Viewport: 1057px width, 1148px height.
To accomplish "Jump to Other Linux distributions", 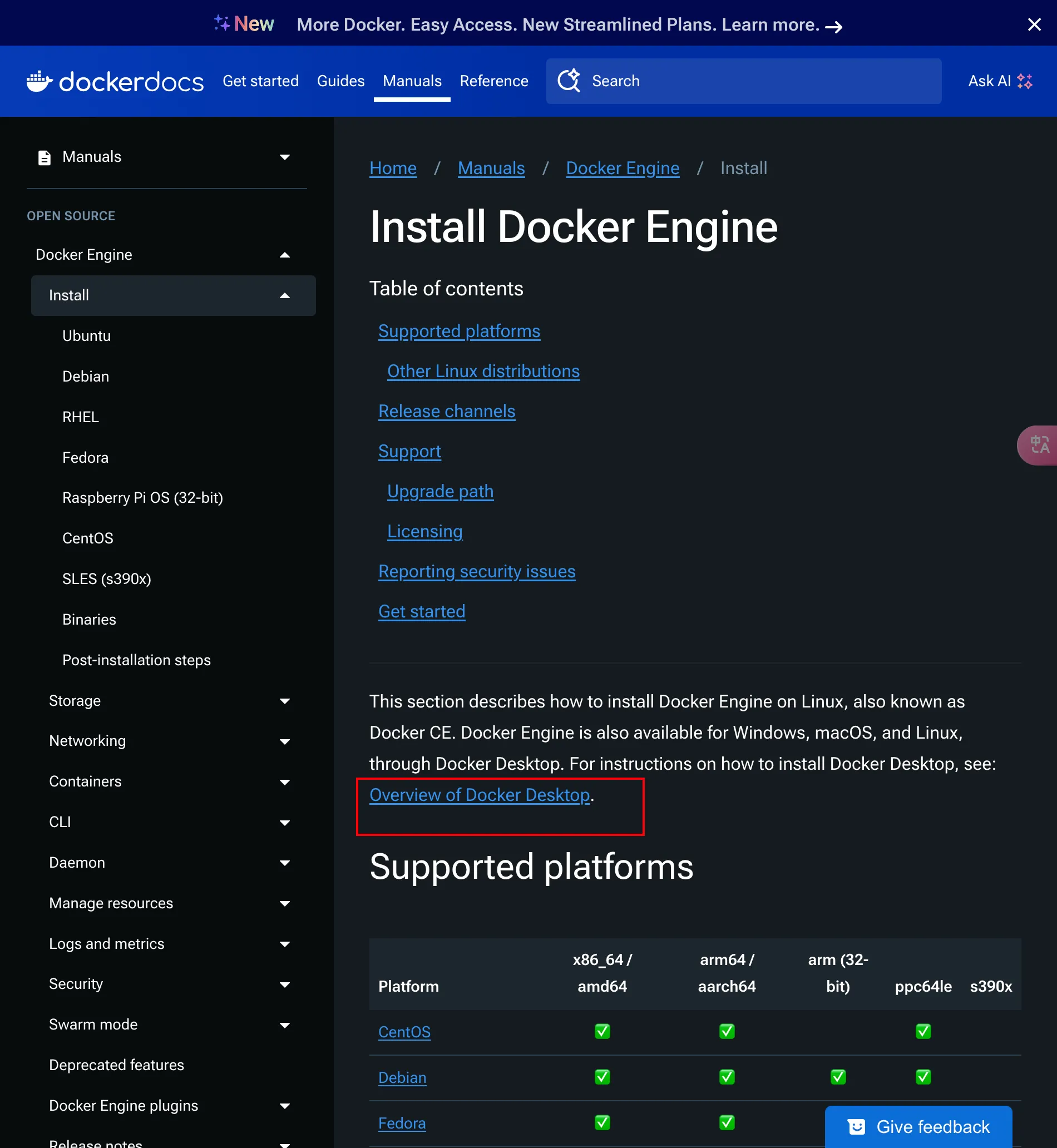I will click(483, 371).
